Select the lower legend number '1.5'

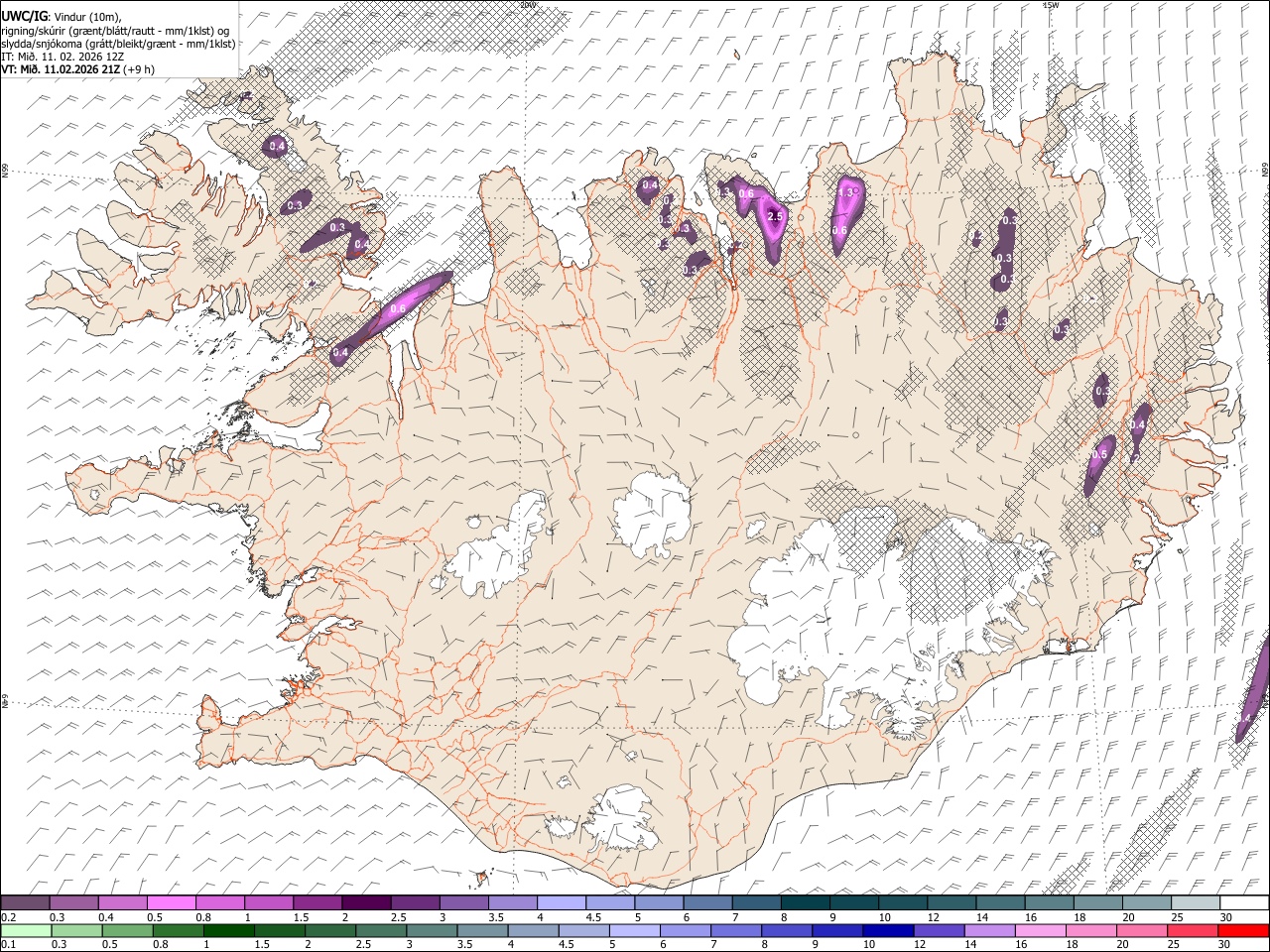point(262,944)
